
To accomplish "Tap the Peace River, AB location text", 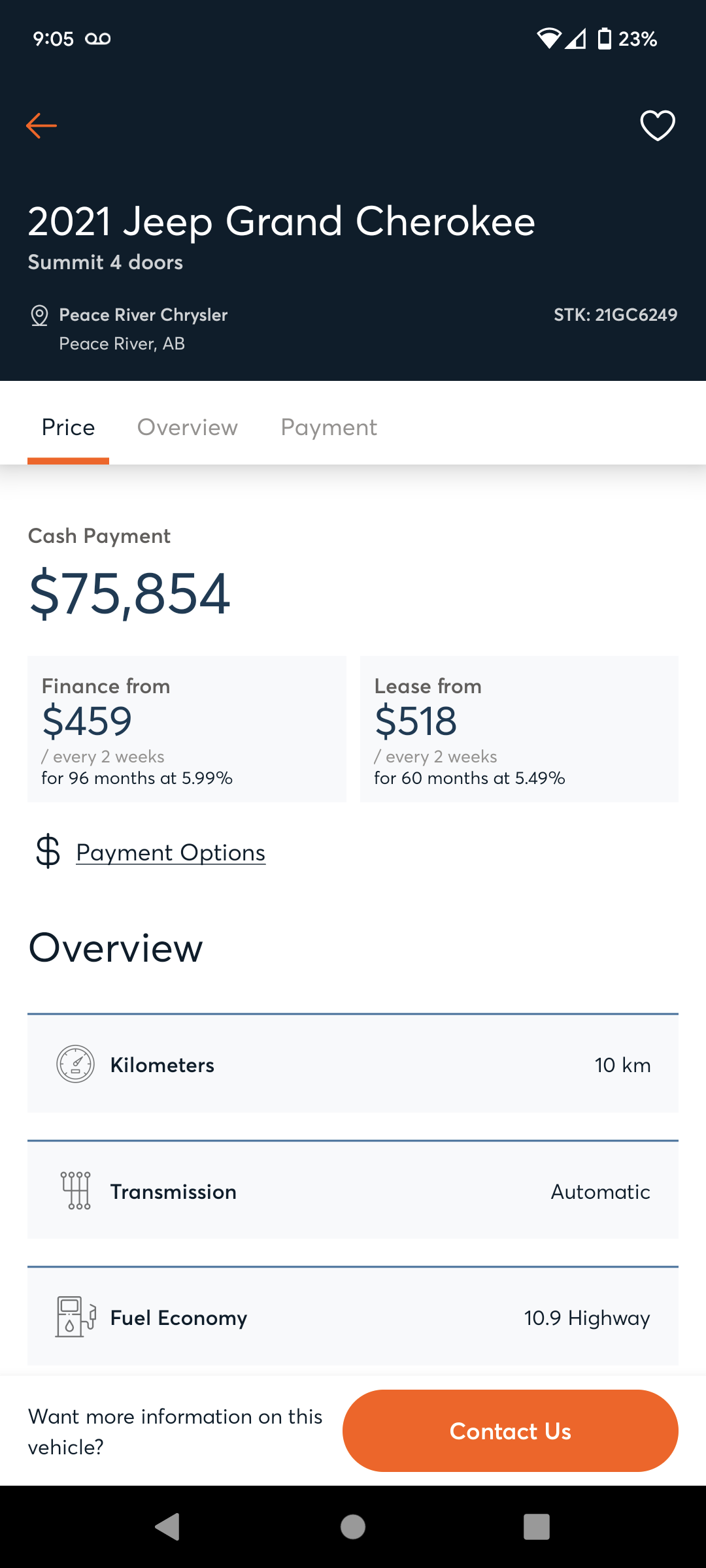I will pyautogui.click(x=122, y=344).
